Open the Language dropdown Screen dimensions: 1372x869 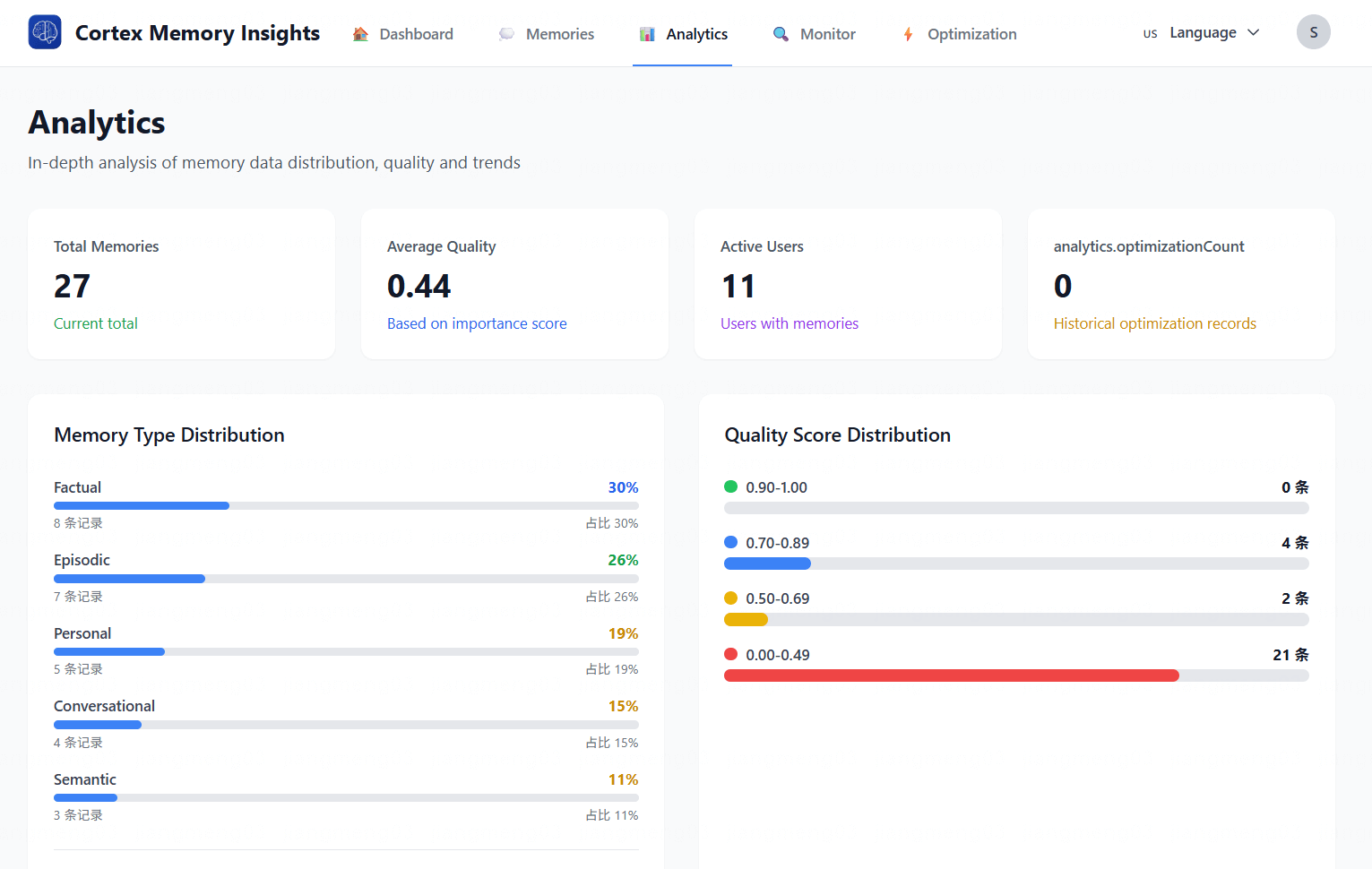click(1204, 32)
